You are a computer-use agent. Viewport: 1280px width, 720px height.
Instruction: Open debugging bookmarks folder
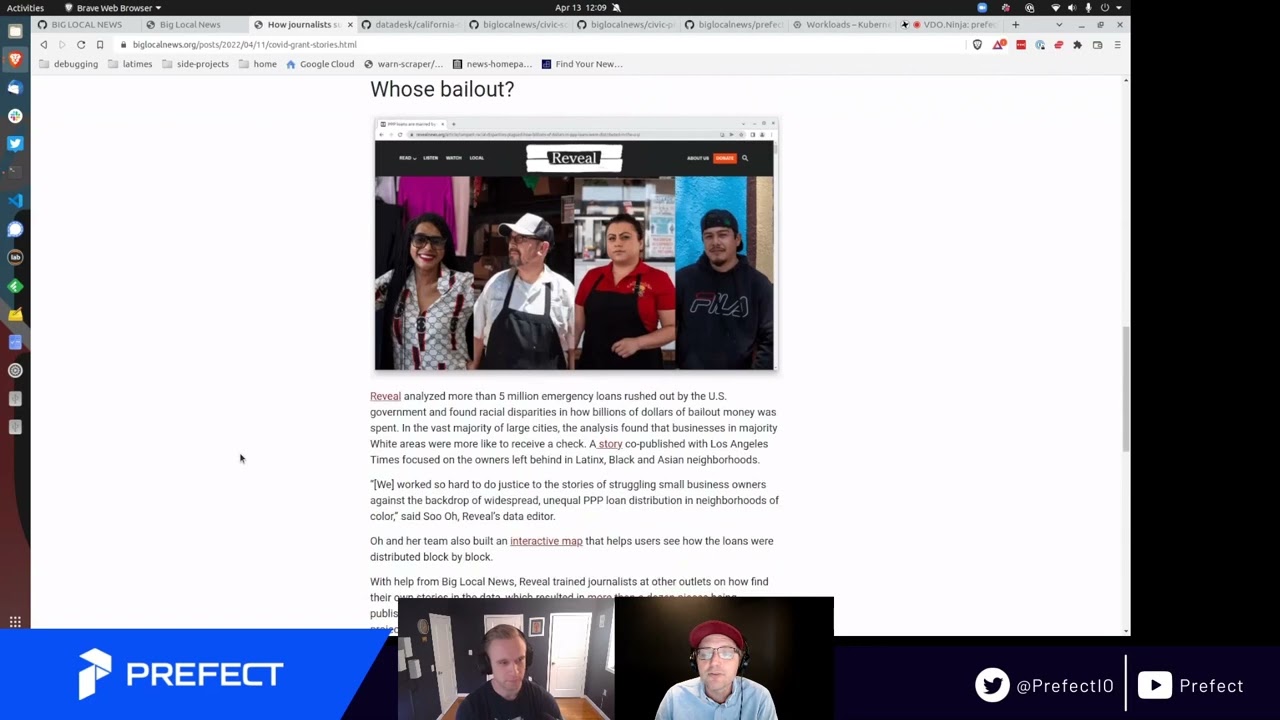[68, 64]
